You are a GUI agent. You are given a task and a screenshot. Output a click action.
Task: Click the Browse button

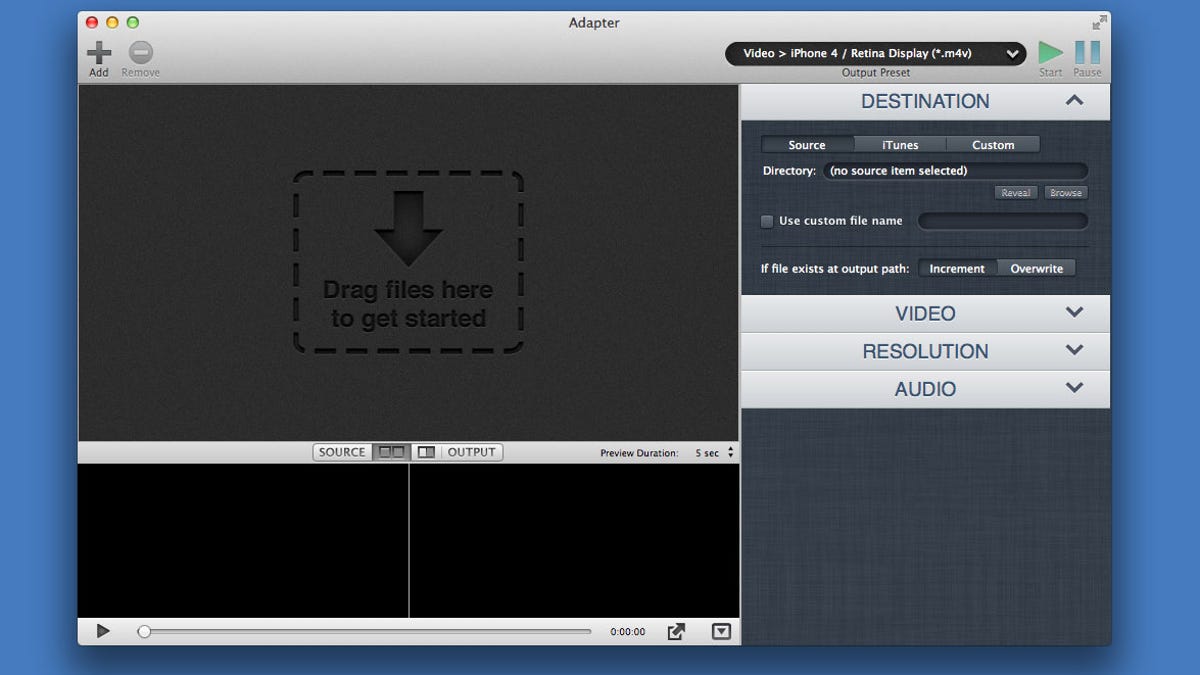coord(1065,193)
